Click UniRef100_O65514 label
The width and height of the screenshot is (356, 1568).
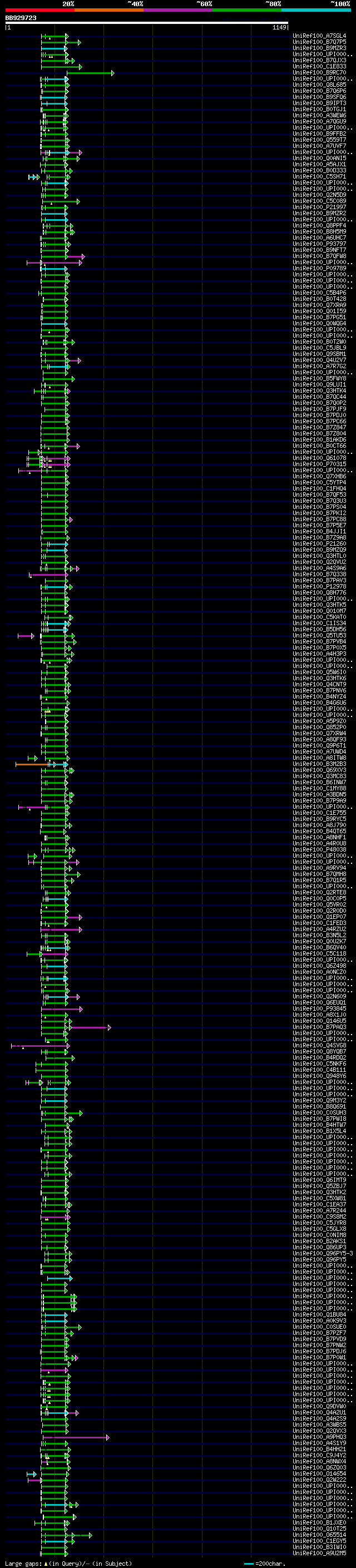(x=319, y=1535)
